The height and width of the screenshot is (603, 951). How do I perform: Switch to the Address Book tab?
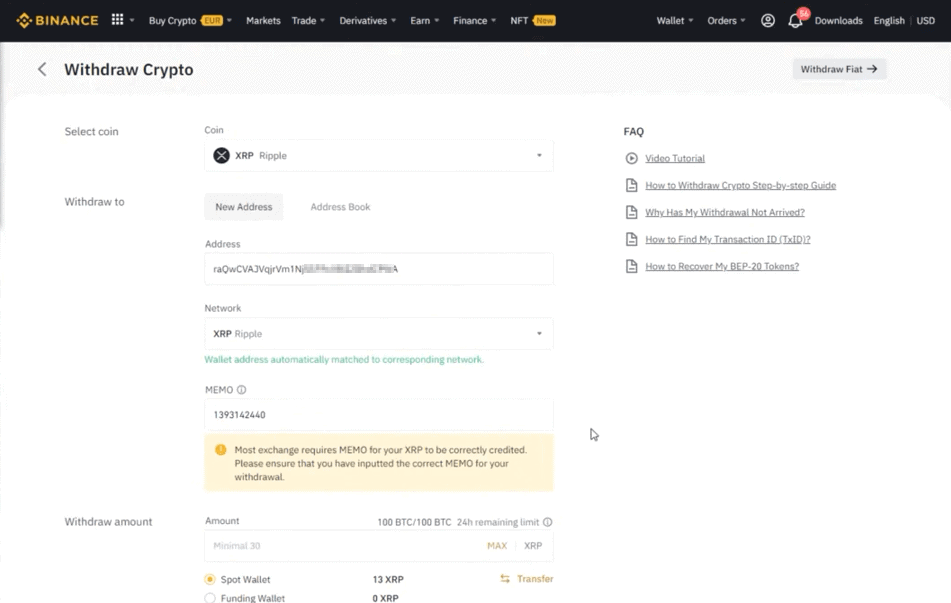coord(340,207)
